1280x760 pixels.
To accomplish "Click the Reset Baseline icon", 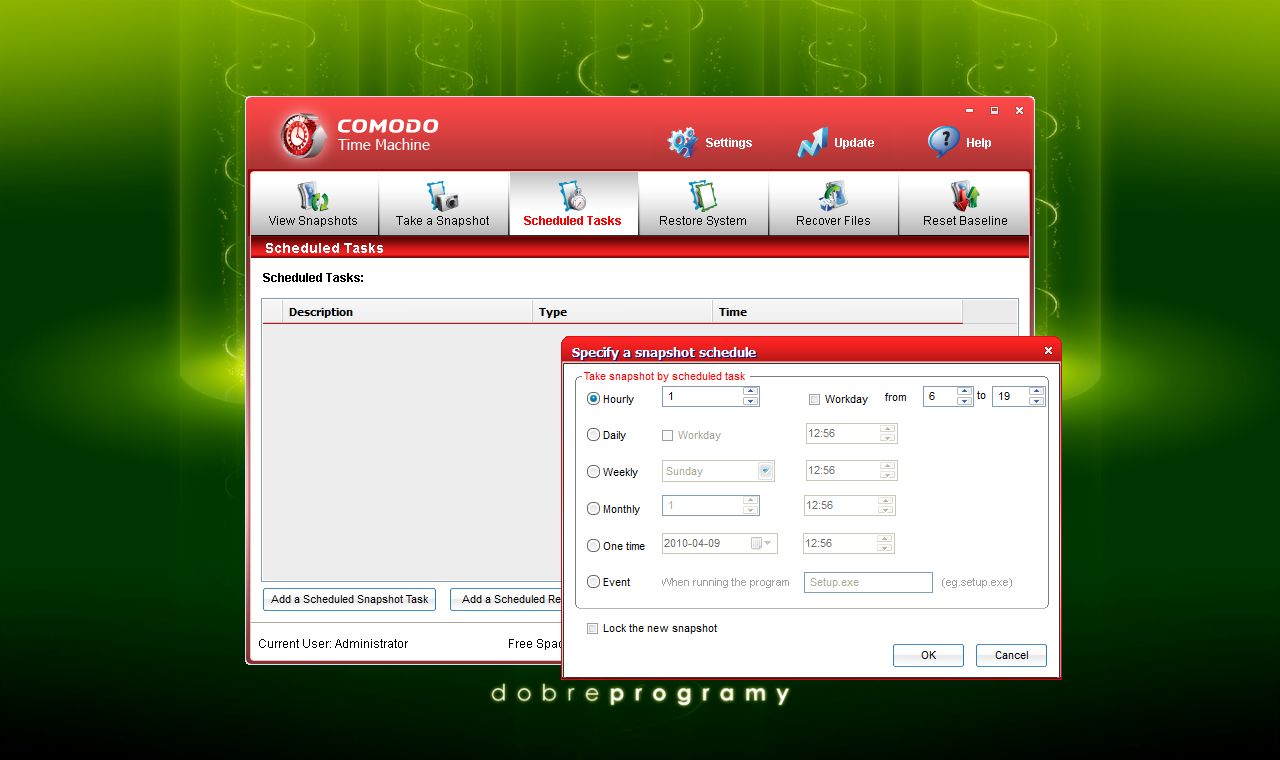I will tap(965, 196).
